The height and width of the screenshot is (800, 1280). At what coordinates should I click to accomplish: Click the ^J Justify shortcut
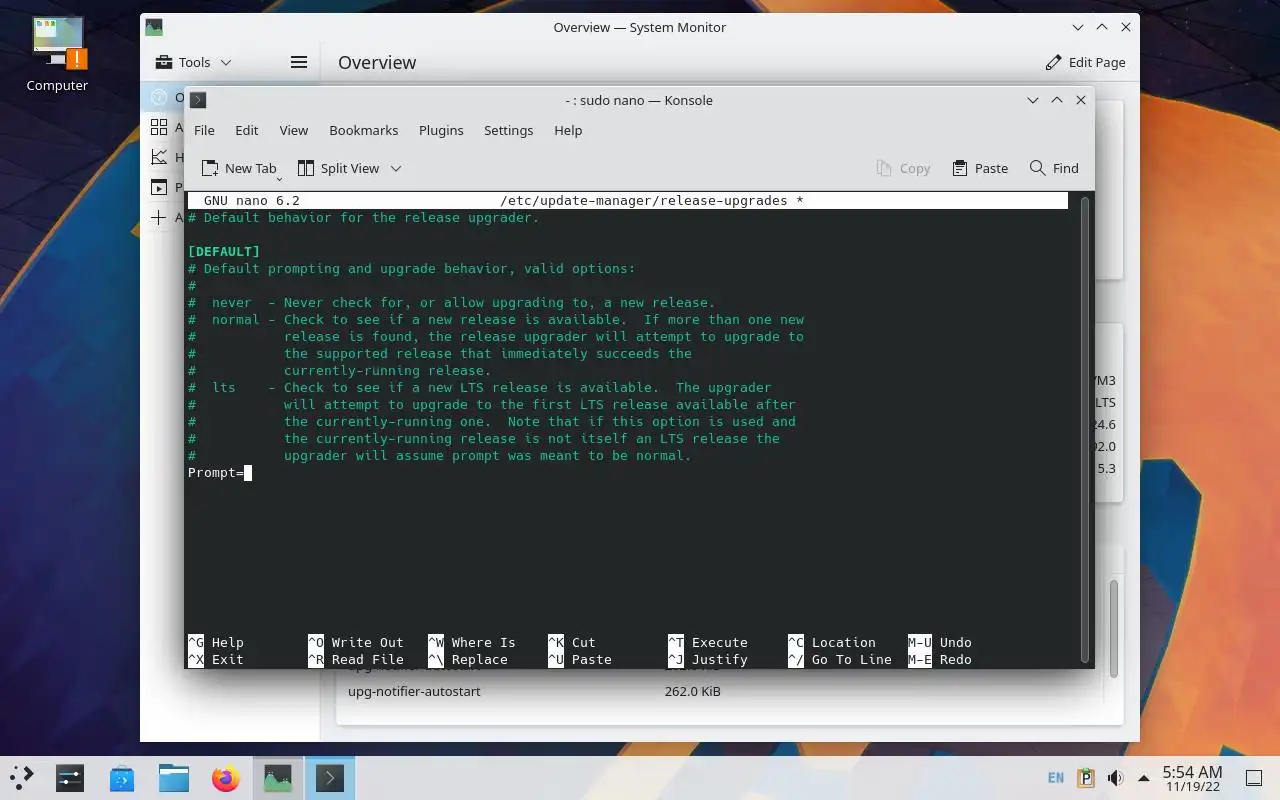click(708, 660)
